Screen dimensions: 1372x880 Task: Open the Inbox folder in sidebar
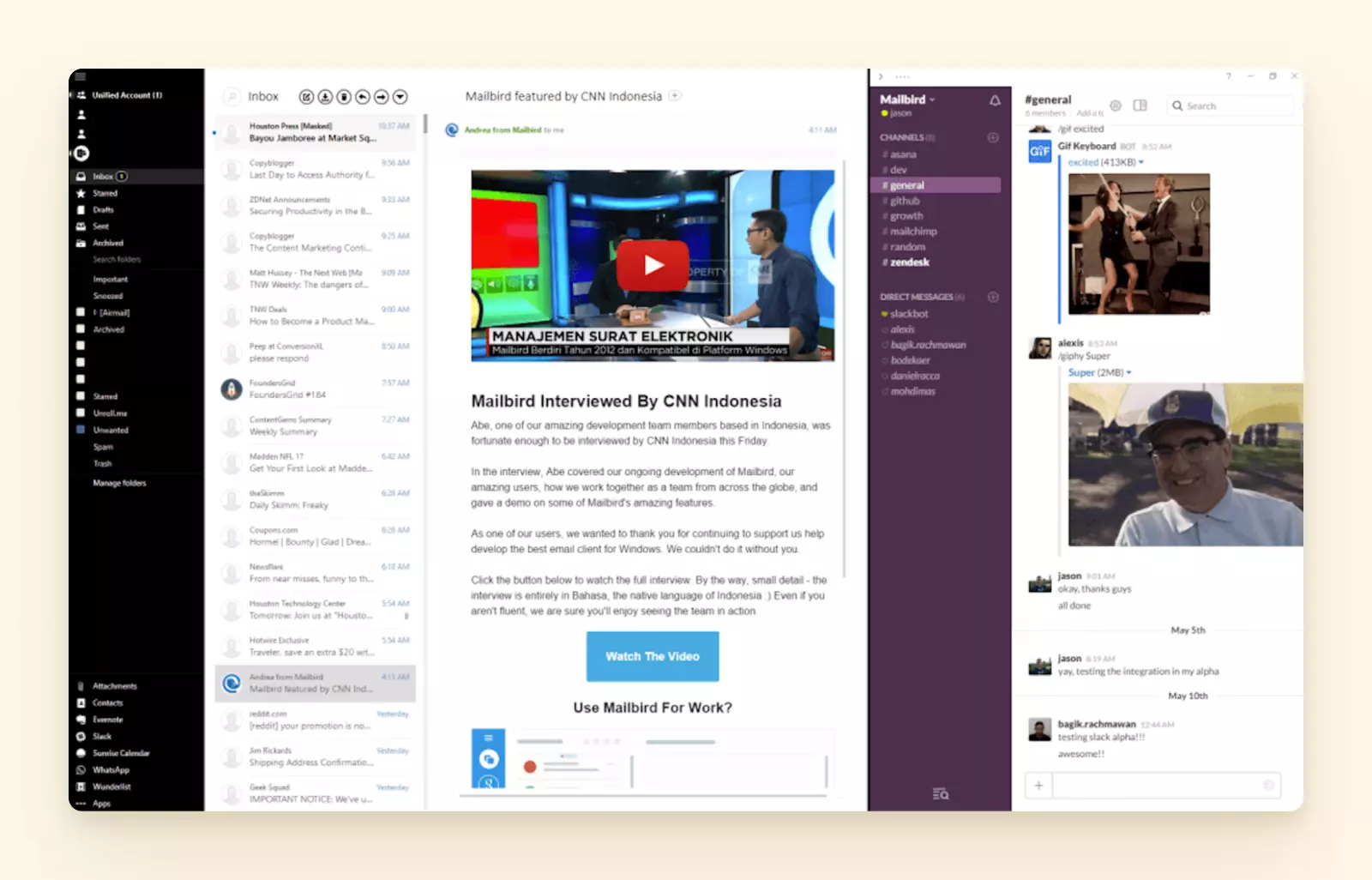tap(137, 176)
